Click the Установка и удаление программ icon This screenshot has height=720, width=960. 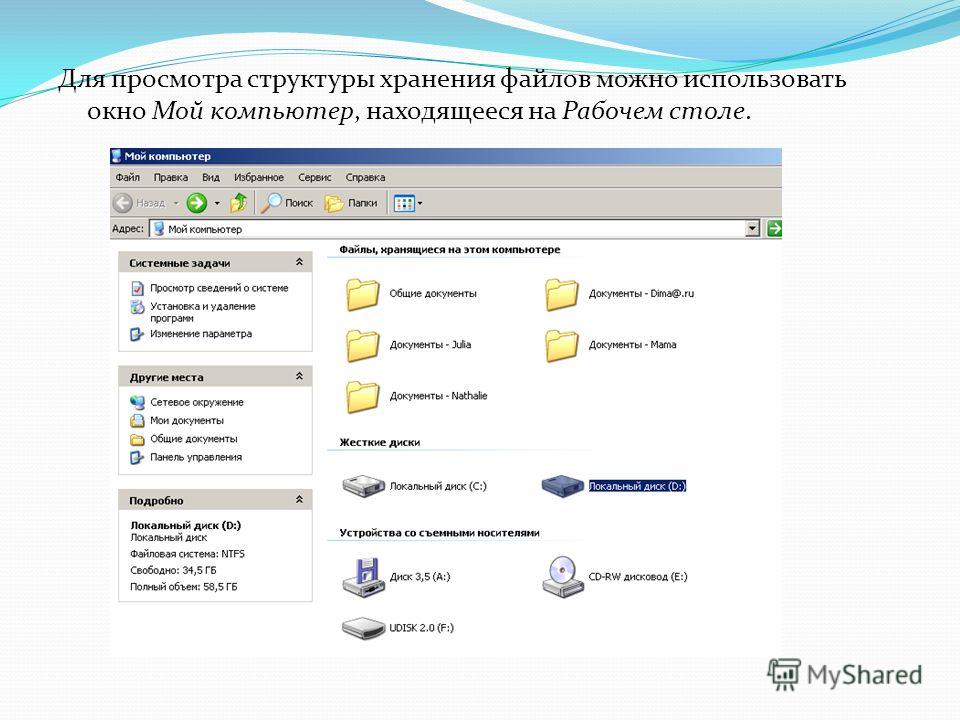137,307
